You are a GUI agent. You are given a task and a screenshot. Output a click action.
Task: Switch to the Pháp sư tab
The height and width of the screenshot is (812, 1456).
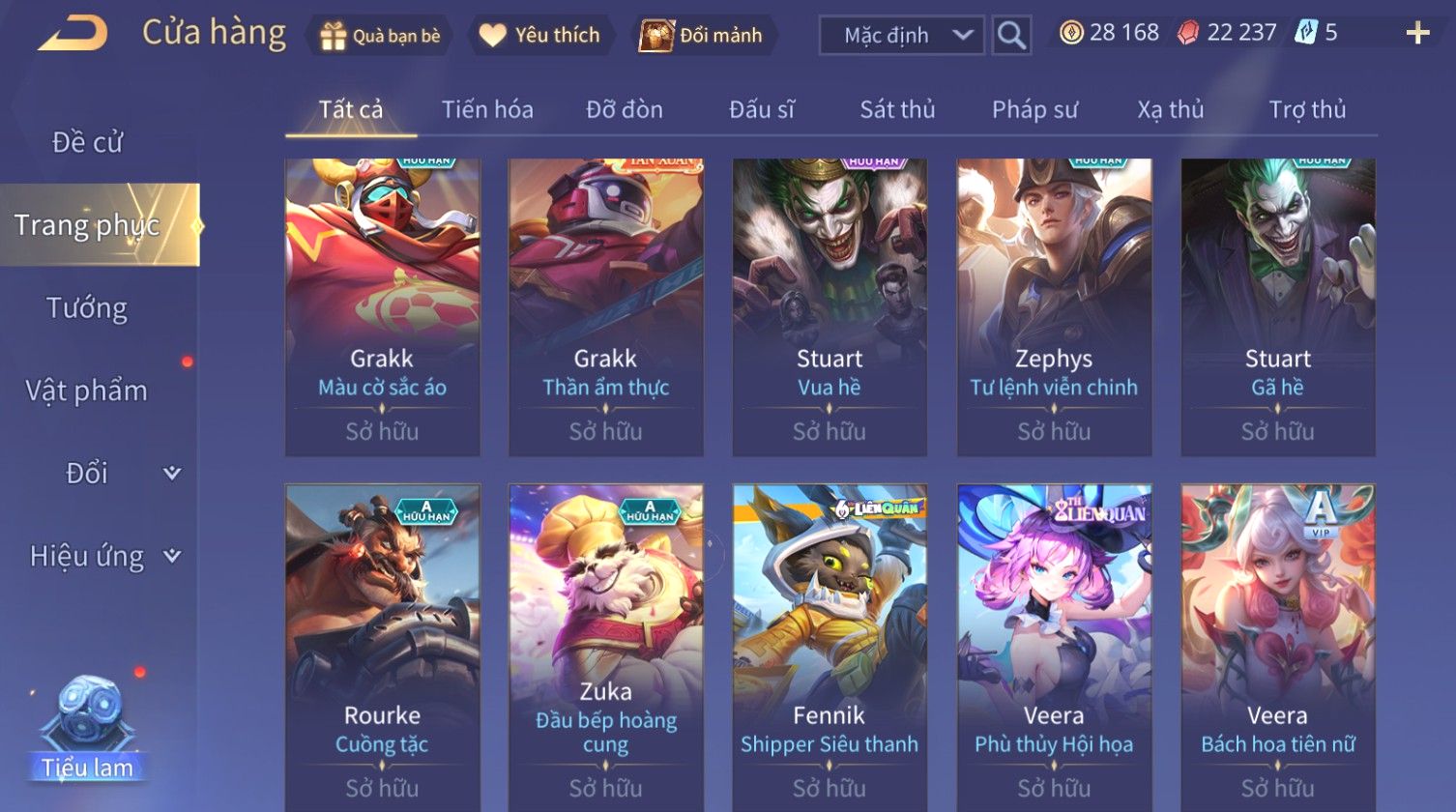point(1034,109)
